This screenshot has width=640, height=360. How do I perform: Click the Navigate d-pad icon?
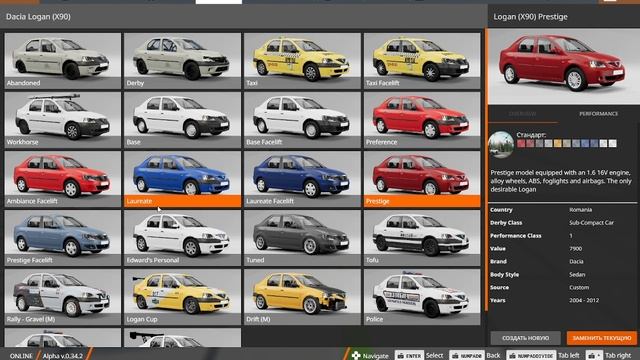pos(356,356)
